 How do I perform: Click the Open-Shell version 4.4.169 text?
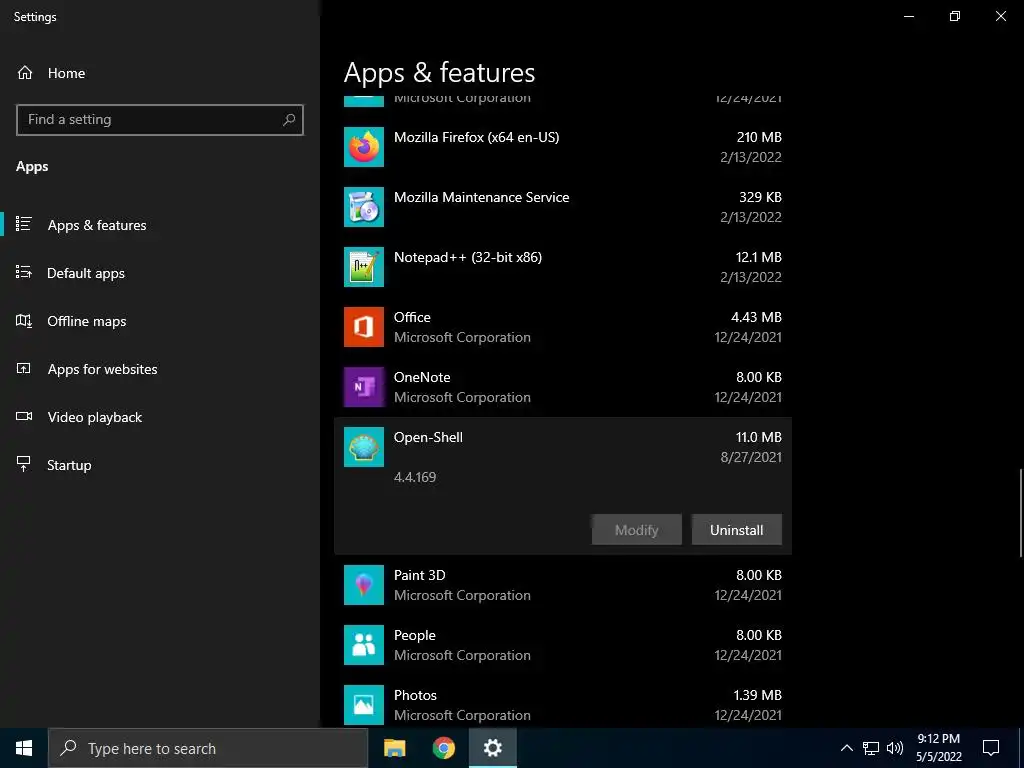(x=415, y=477)
